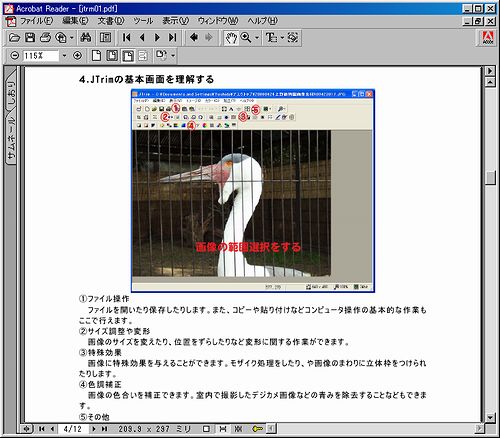
Task: Go to next page in status bar
Action: pyautogui.click(x=94, y=429)
